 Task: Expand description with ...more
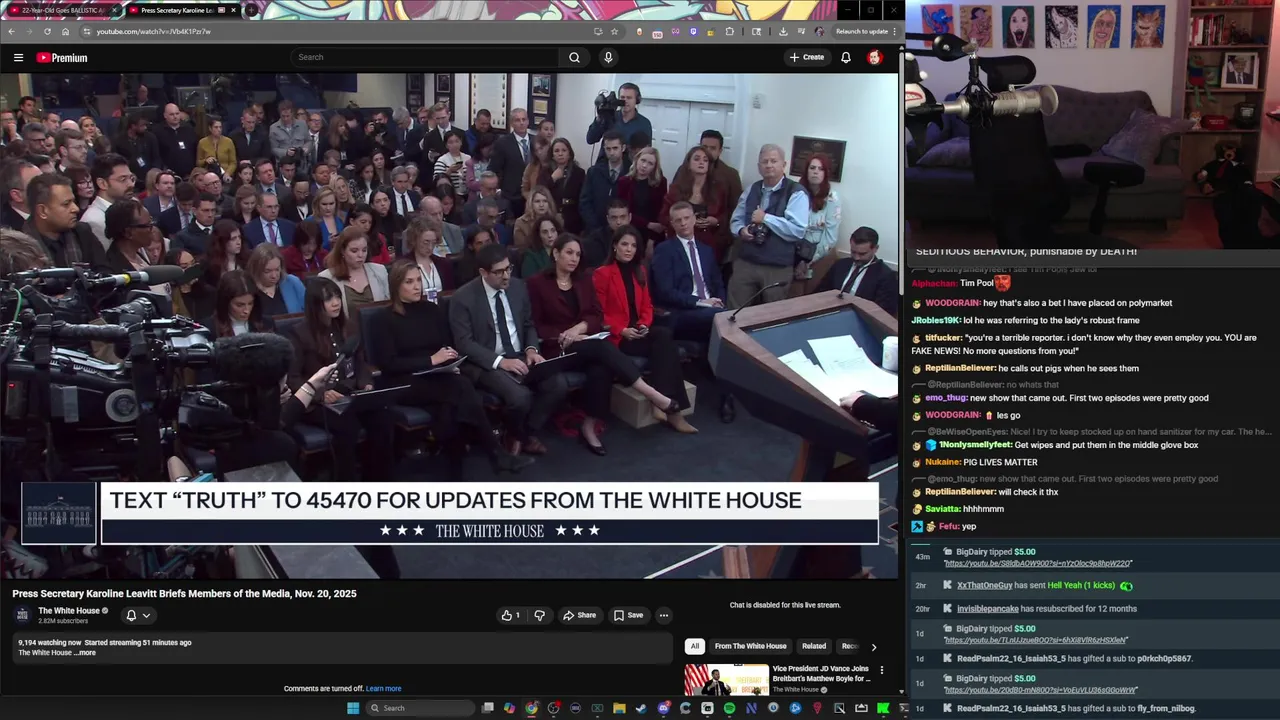pyautogui.click(x=86, y=653)
